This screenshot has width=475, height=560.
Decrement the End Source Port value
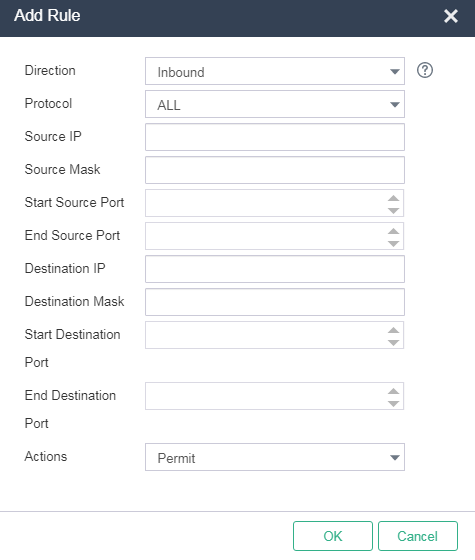393,244
